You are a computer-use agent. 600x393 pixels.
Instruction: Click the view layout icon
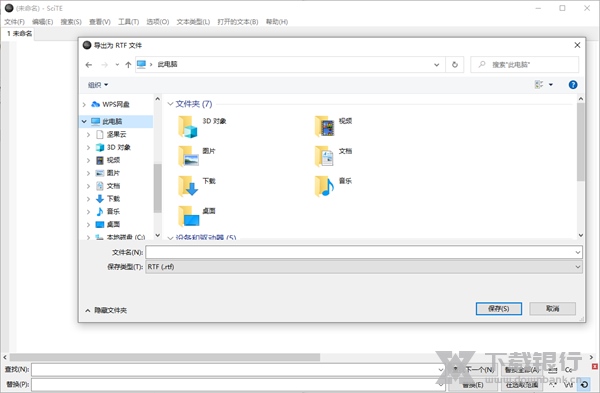pyautogui.click(x=539, y=85)
